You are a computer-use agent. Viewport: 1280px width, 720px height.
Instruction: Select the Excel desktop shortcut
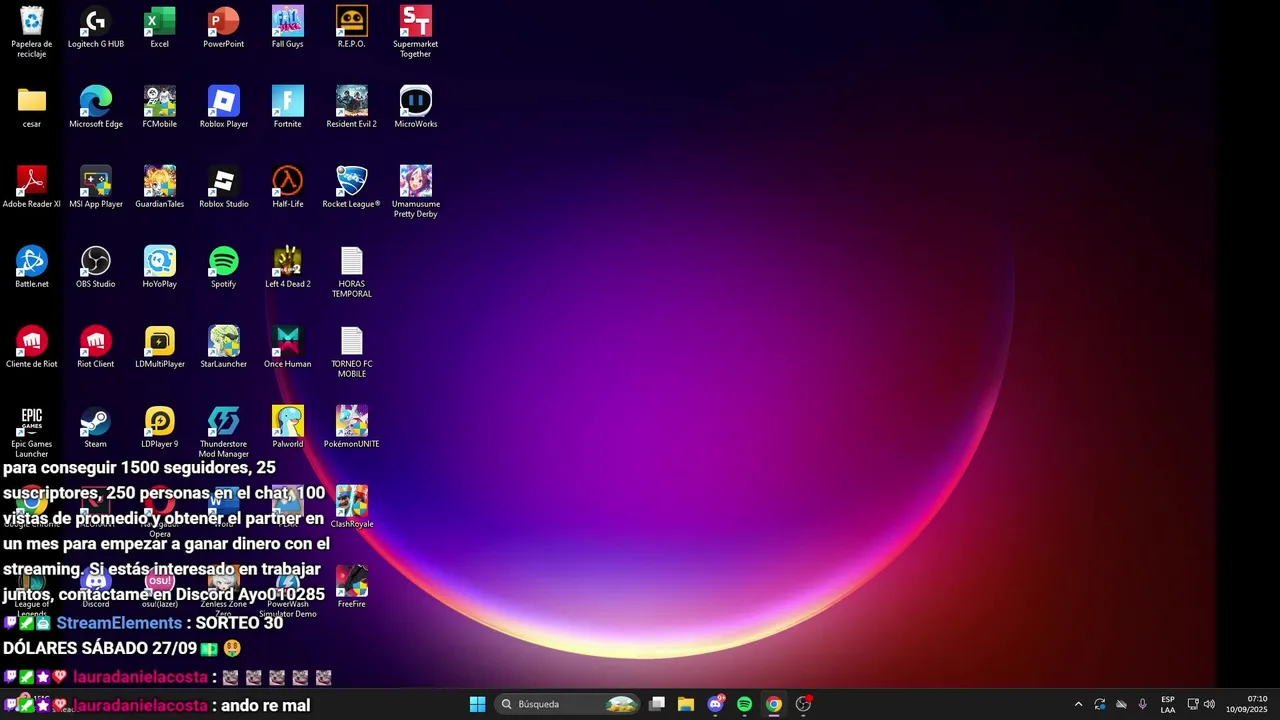(x=160, y=28)
